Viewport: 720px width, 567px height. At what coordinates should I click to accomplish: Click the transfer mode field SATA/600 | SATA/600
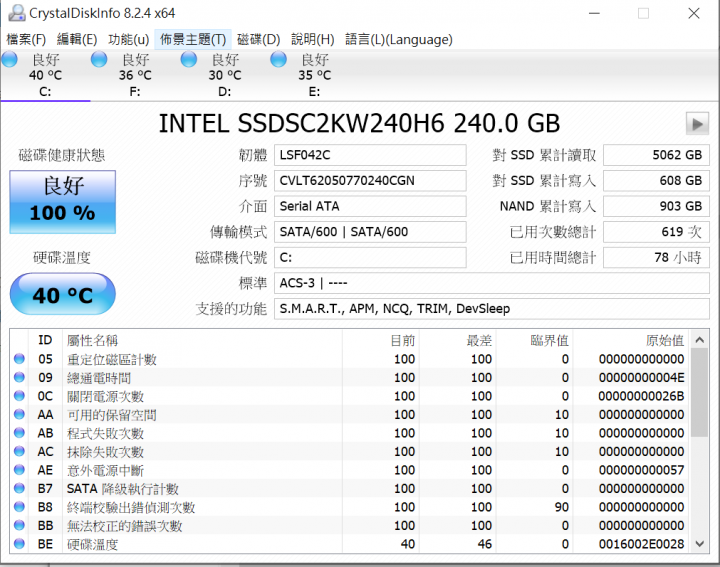[370, 232]
